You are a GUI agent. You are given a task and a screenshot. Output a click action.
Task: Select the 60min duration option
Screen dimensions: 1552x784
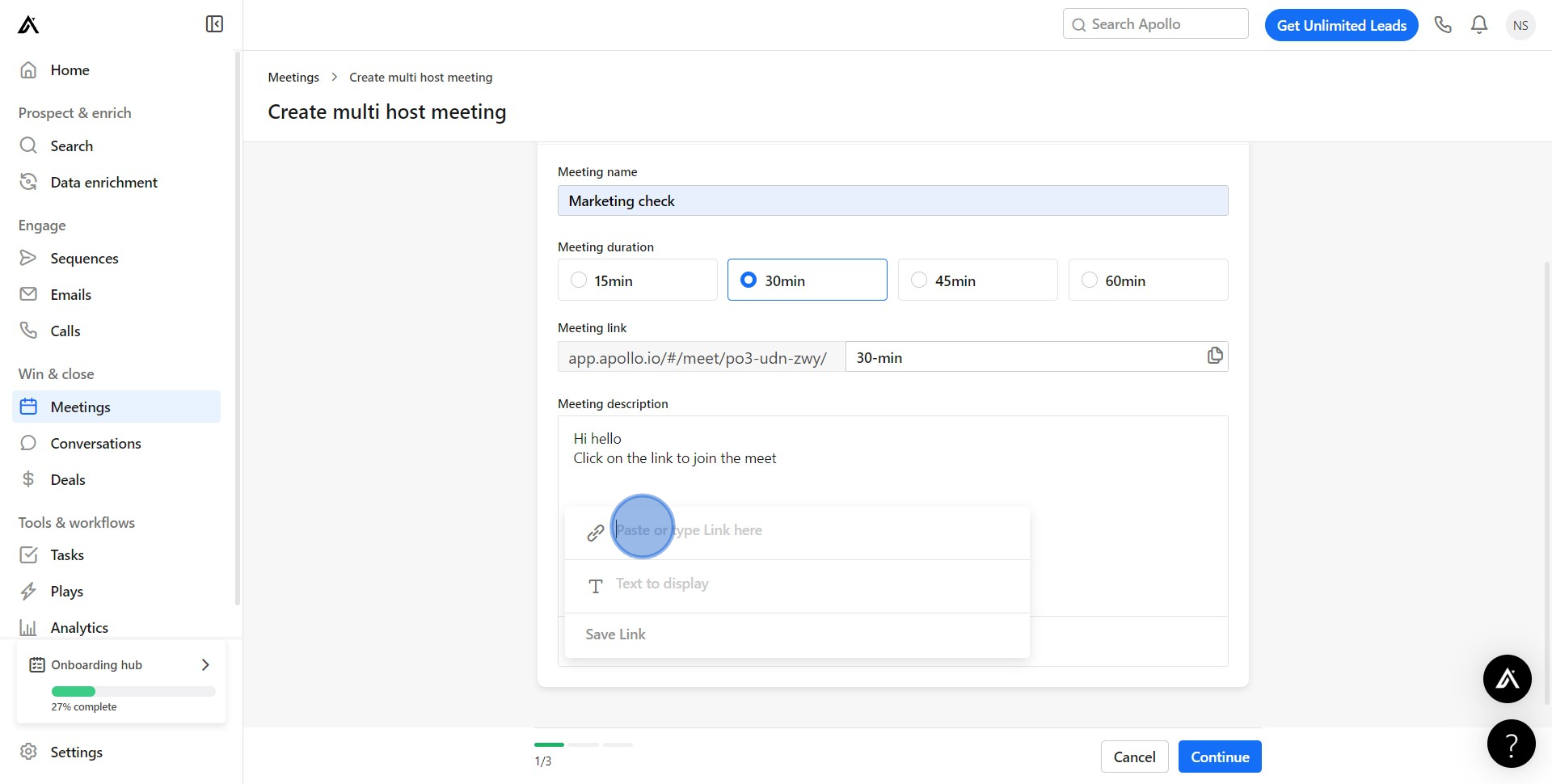coord(1149,280)
